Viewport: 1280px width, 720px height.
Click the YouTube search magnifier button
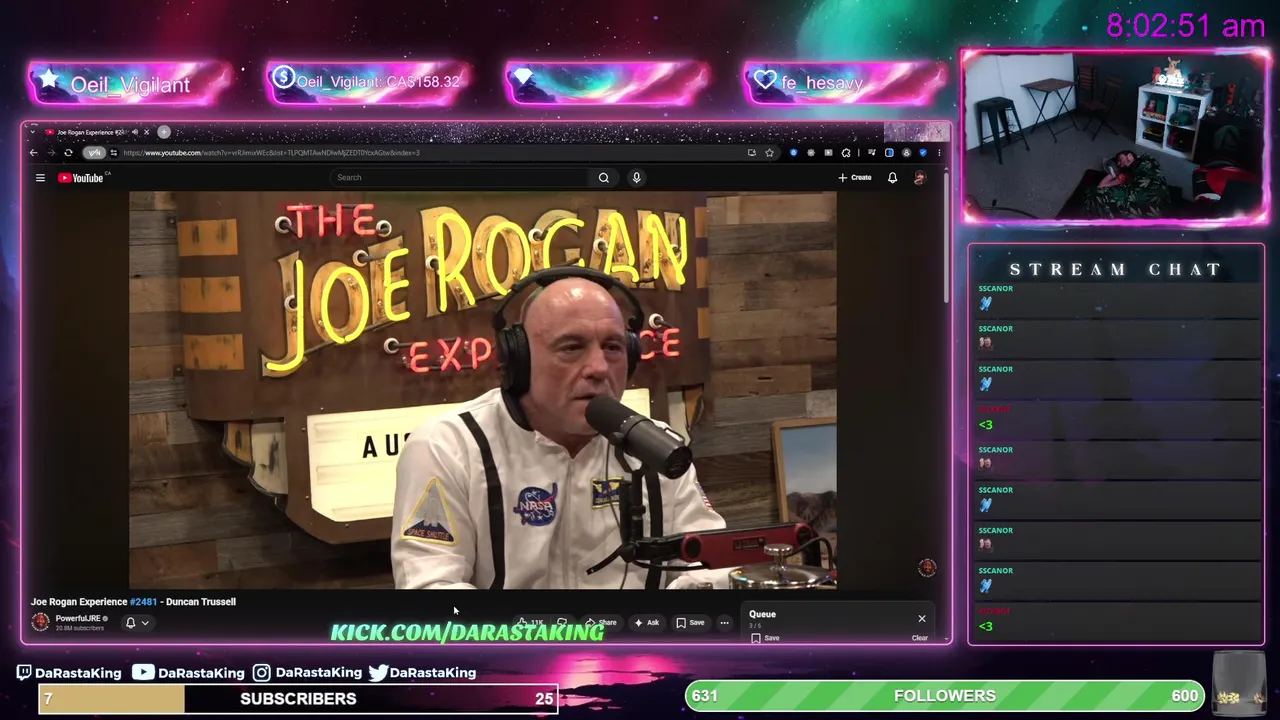coord(603,178)
